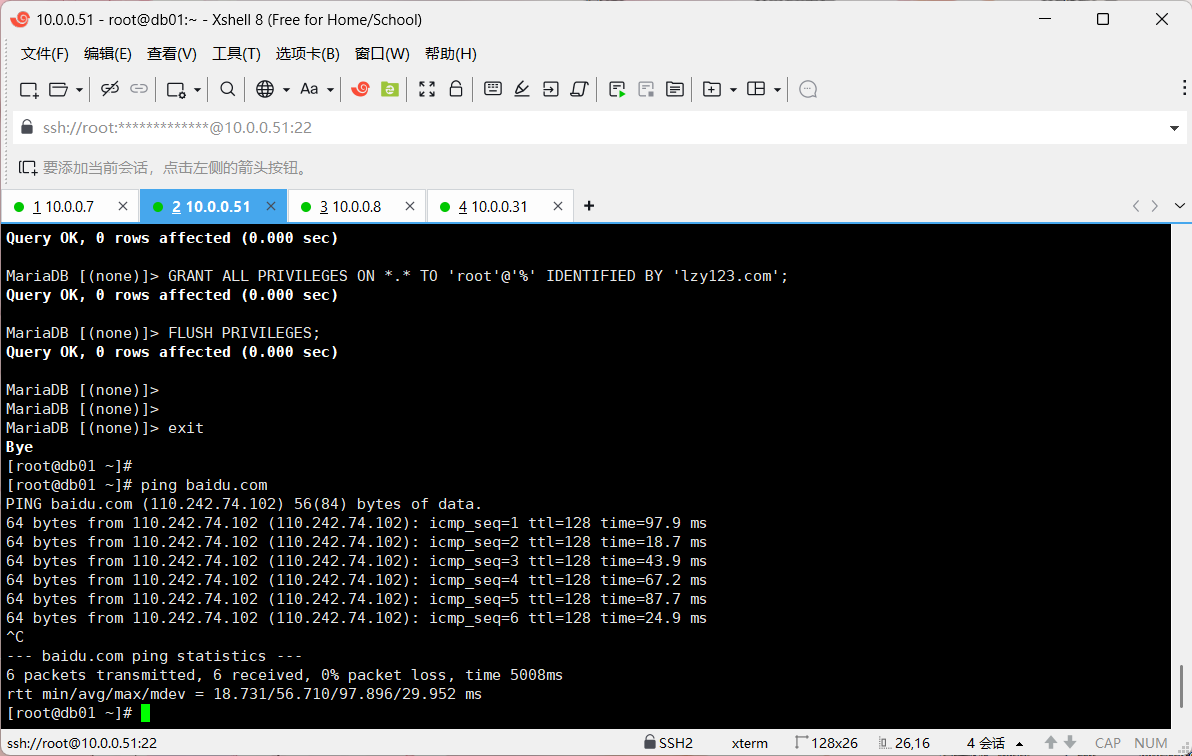Click the New Session toolbar icon
This screenshot has width=1192, height=756.
[29, 90]
